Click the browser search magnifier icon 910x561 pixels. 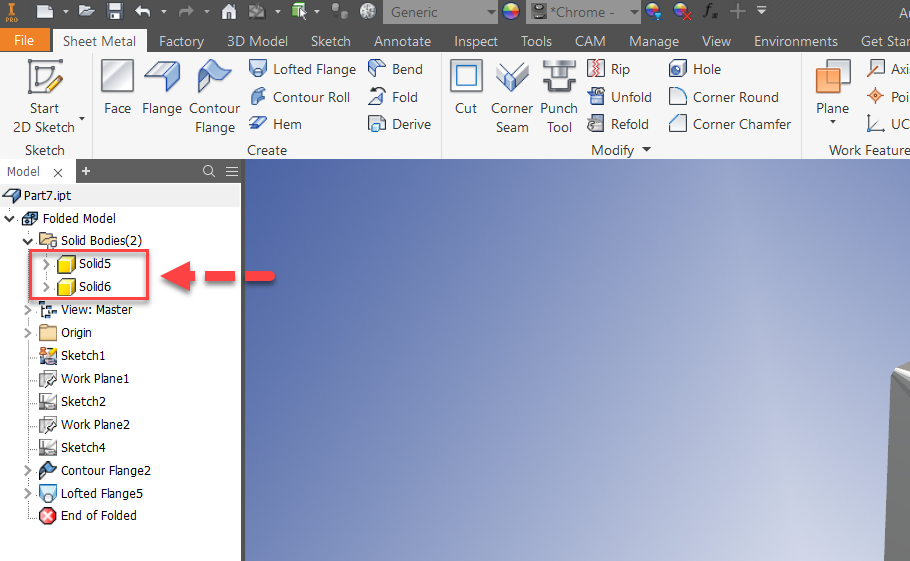(x=209, y=171)
